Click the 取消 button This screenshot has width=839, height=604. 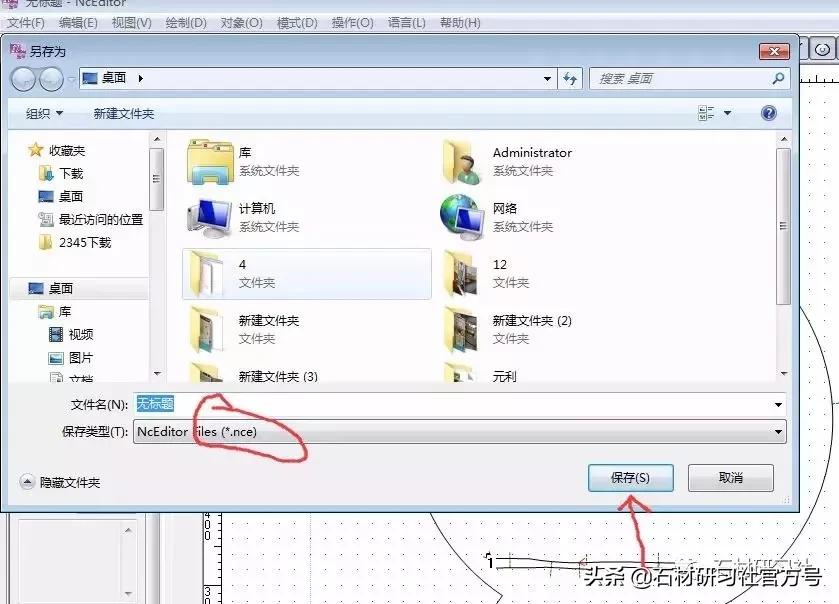pyautogui.click(x=730, y=478)
